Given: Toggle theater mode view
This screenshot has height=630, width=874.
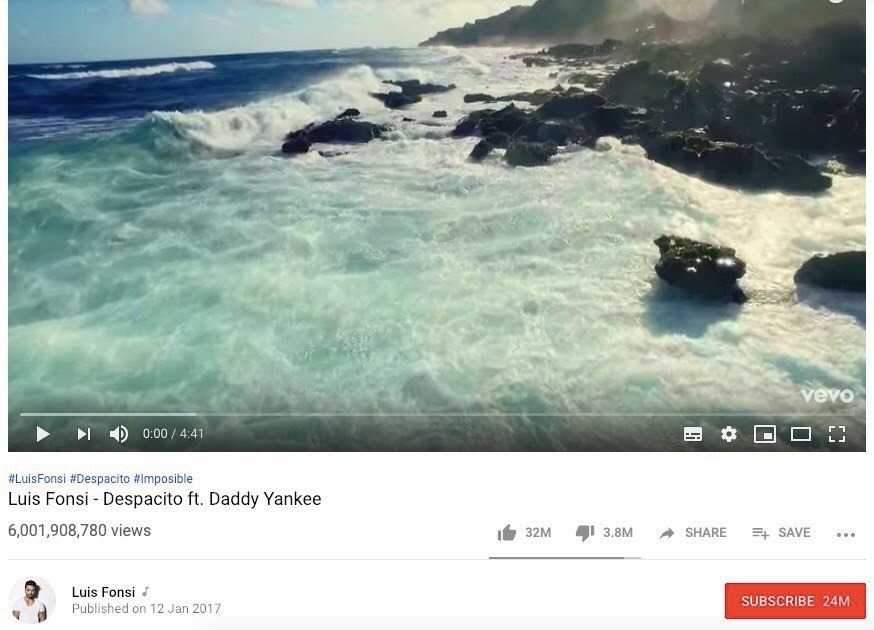Looking at the screenshot, I should 801,434.
